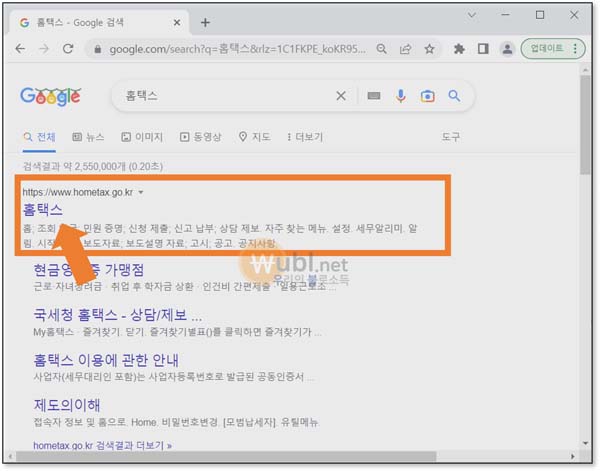
Task: Open the 홈택스 result link
Action: pos(43,210)
